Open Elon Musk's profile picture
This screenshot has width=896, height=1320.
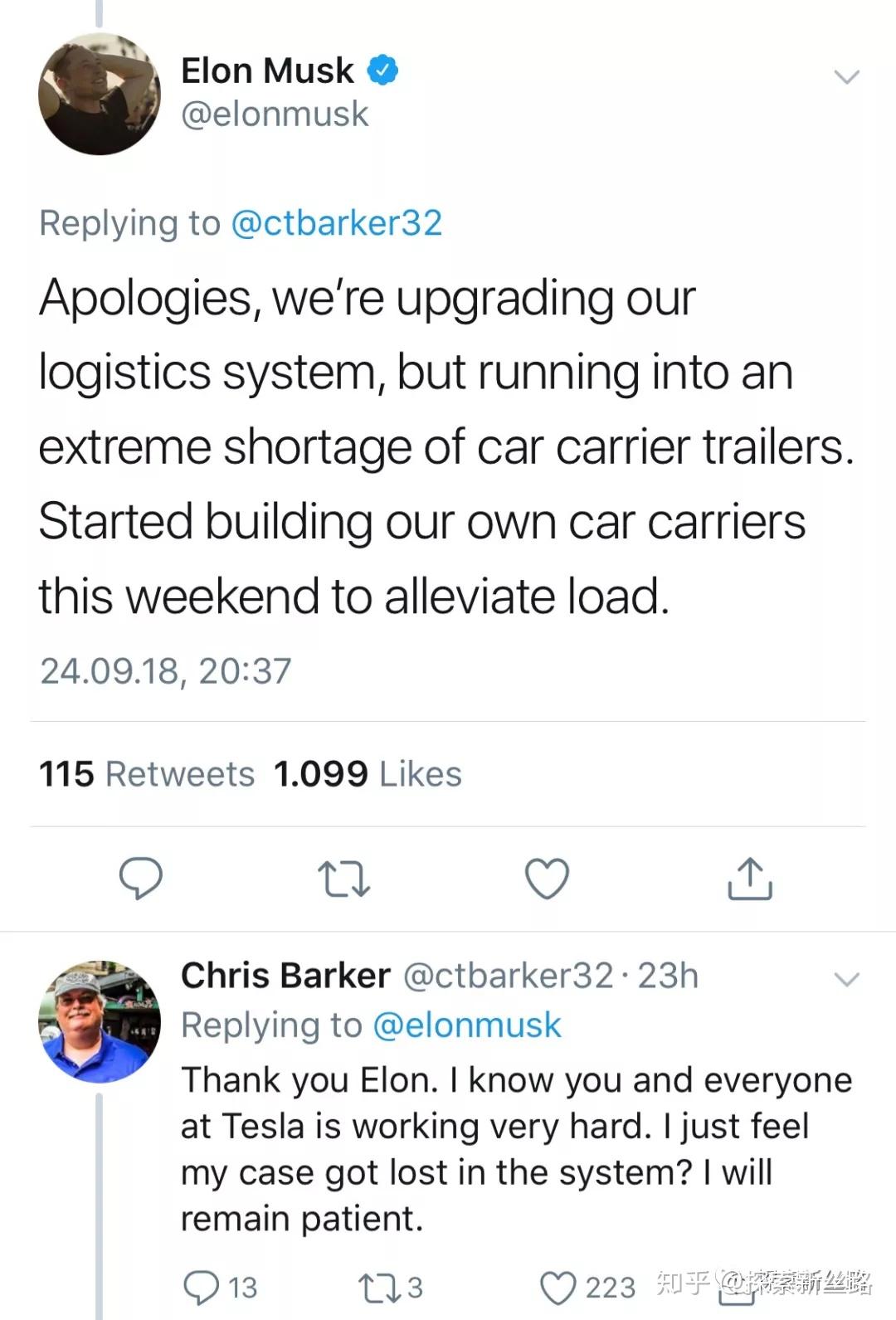click(100, 94)
